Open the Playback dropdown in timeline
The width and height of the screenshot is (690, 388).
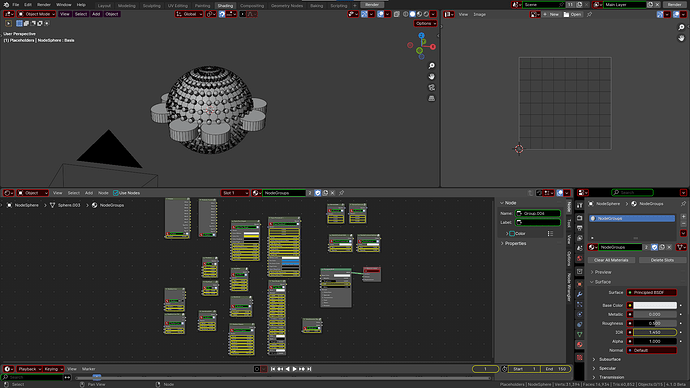tap(29, 369)
